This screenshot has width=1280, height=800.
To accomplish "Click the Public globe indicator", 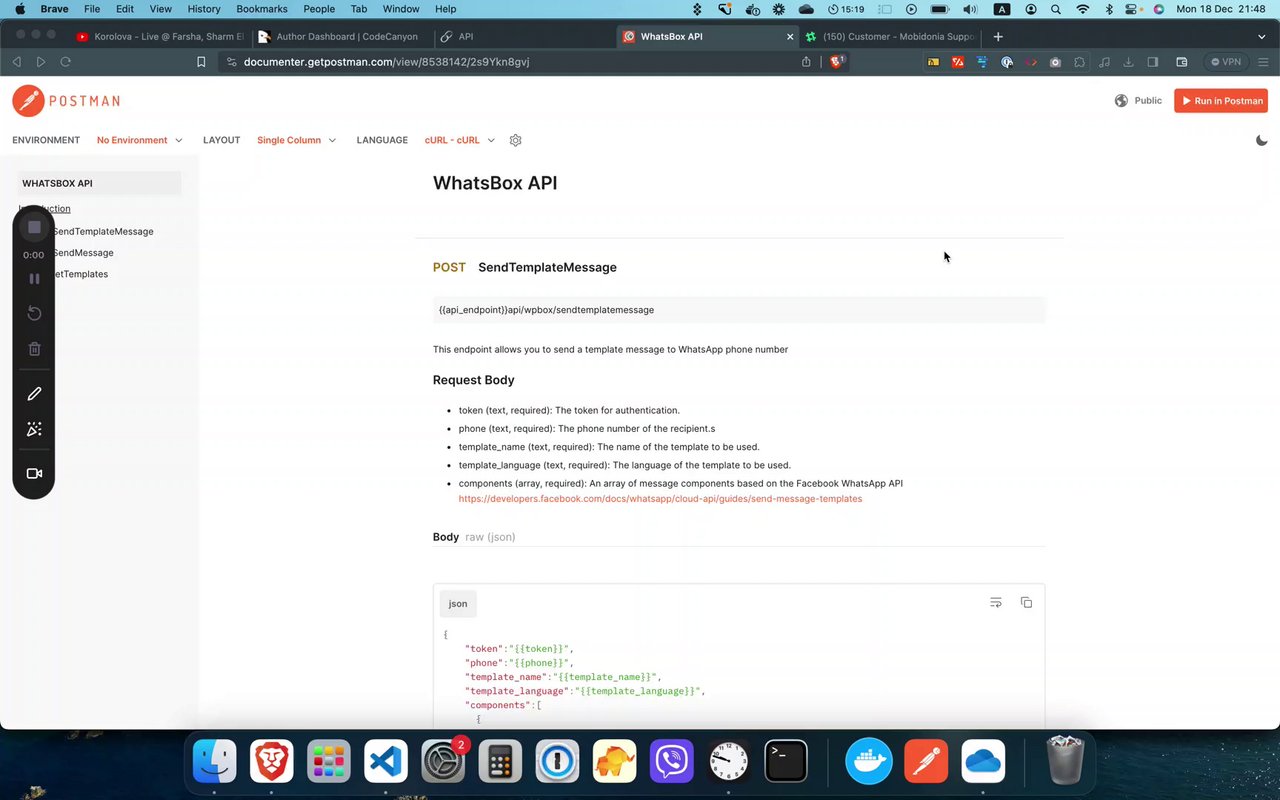I will [x=1138, y=101].
